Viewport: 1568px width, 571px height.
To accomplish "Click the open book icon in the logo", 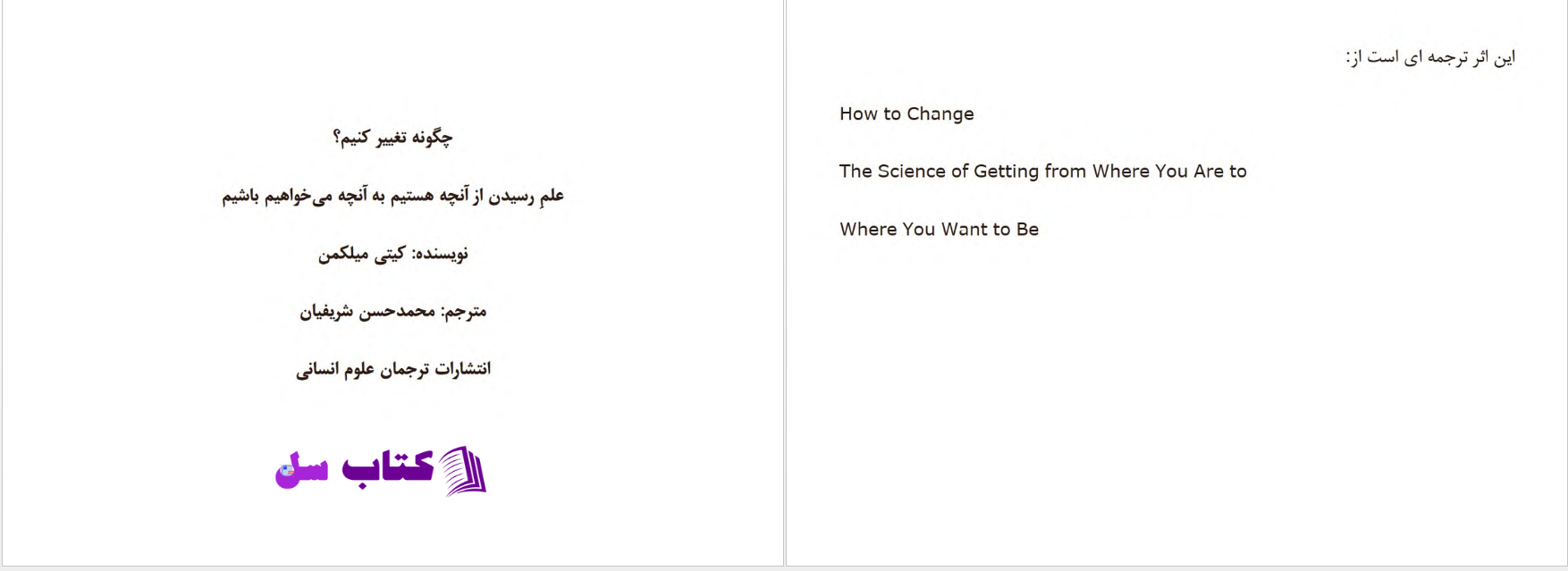I will point(464,470).
